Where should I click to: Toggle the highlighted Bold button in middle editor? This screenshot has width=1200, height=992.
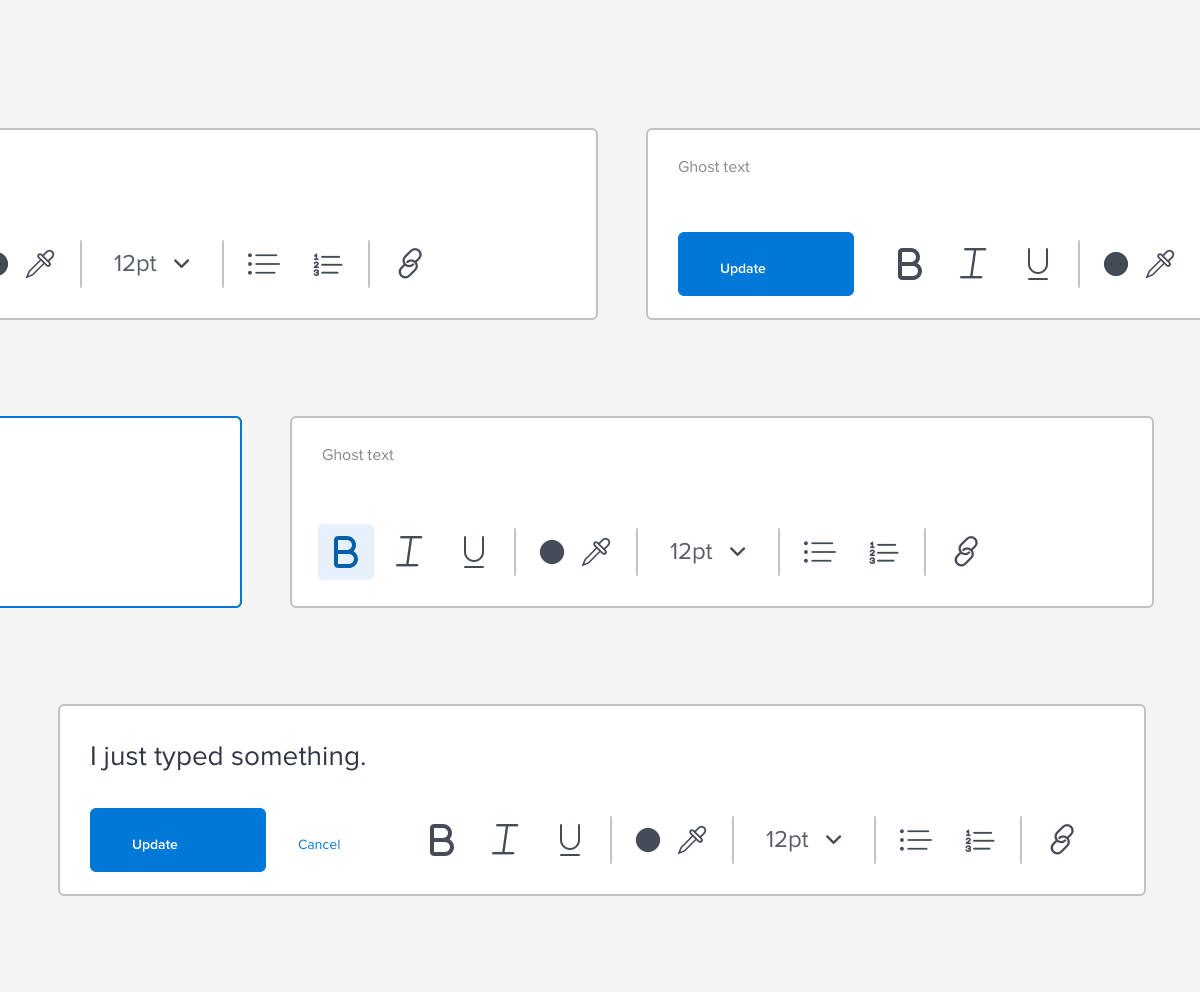[345, 552]
